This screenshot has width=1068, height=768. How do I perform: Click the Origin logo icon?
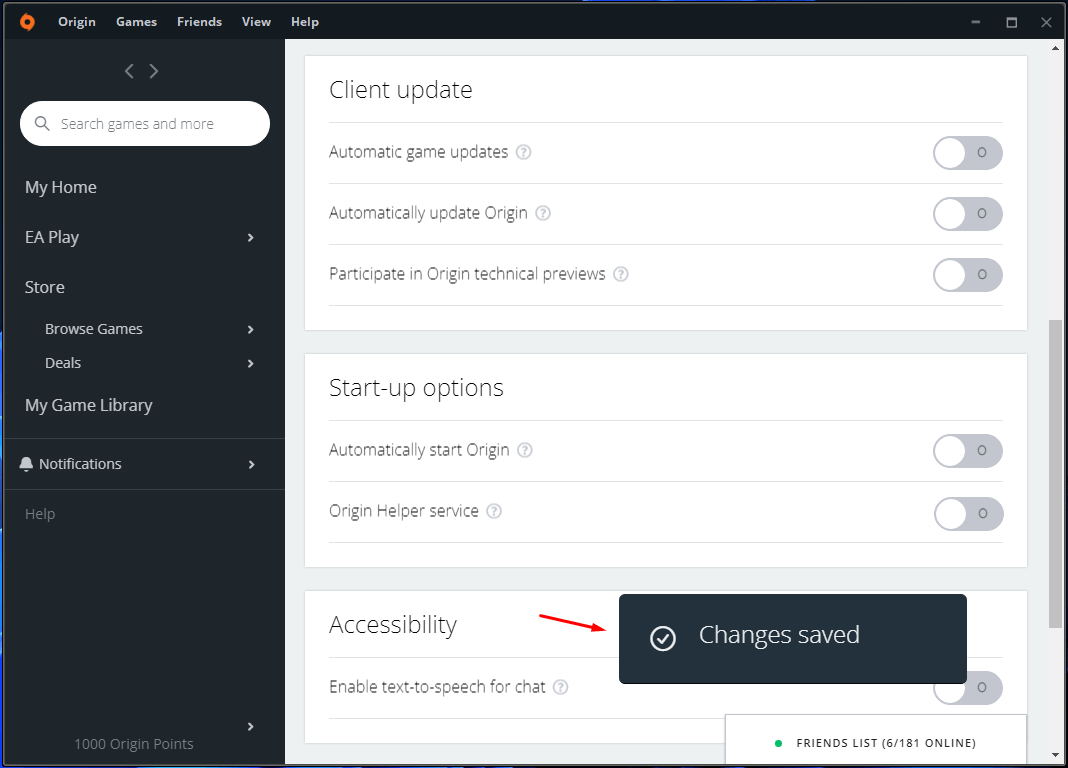pos(27,22)
